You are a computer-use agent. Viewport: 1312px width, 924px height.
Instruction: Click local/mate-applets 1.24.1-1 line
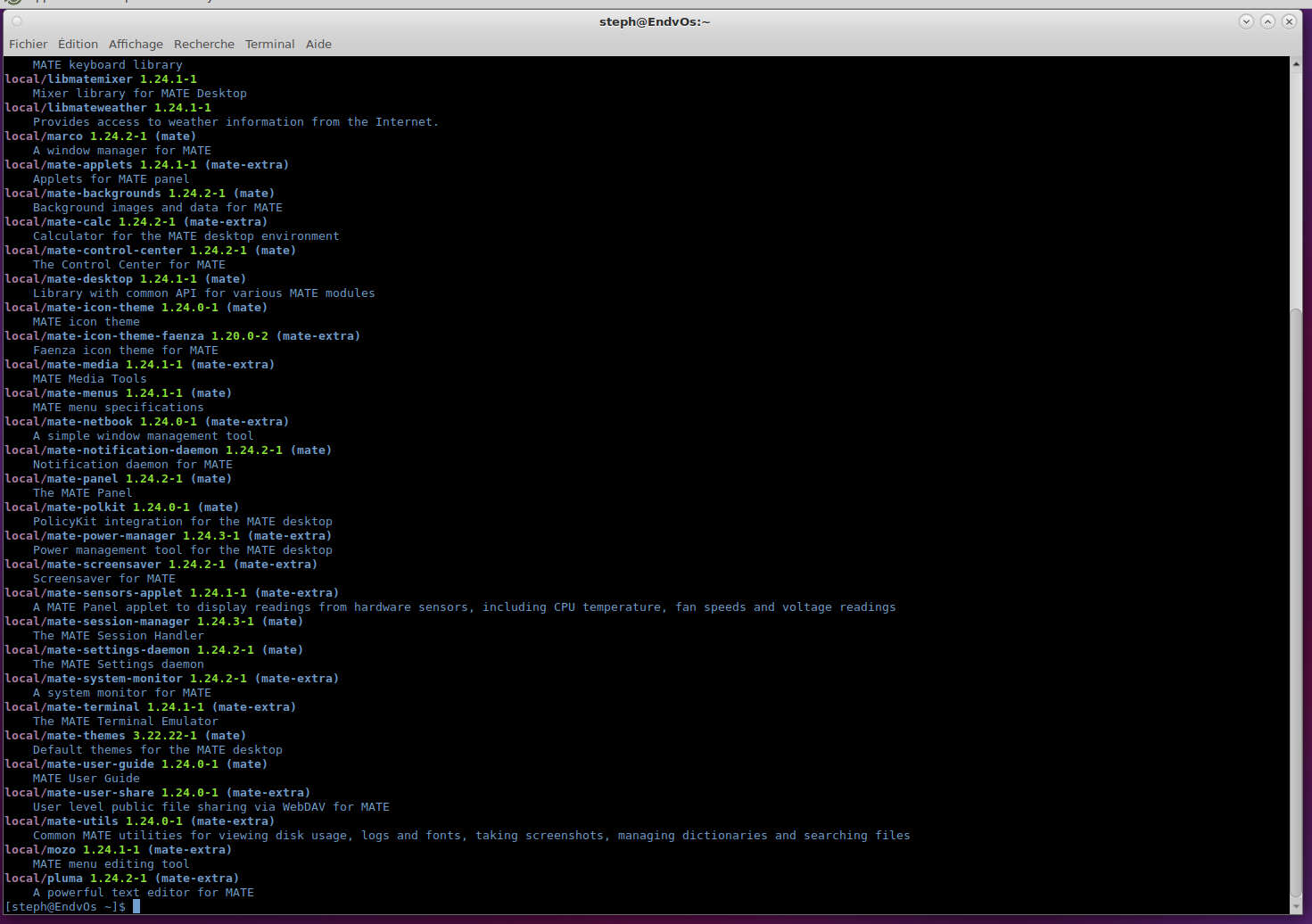tap(147, 164)
